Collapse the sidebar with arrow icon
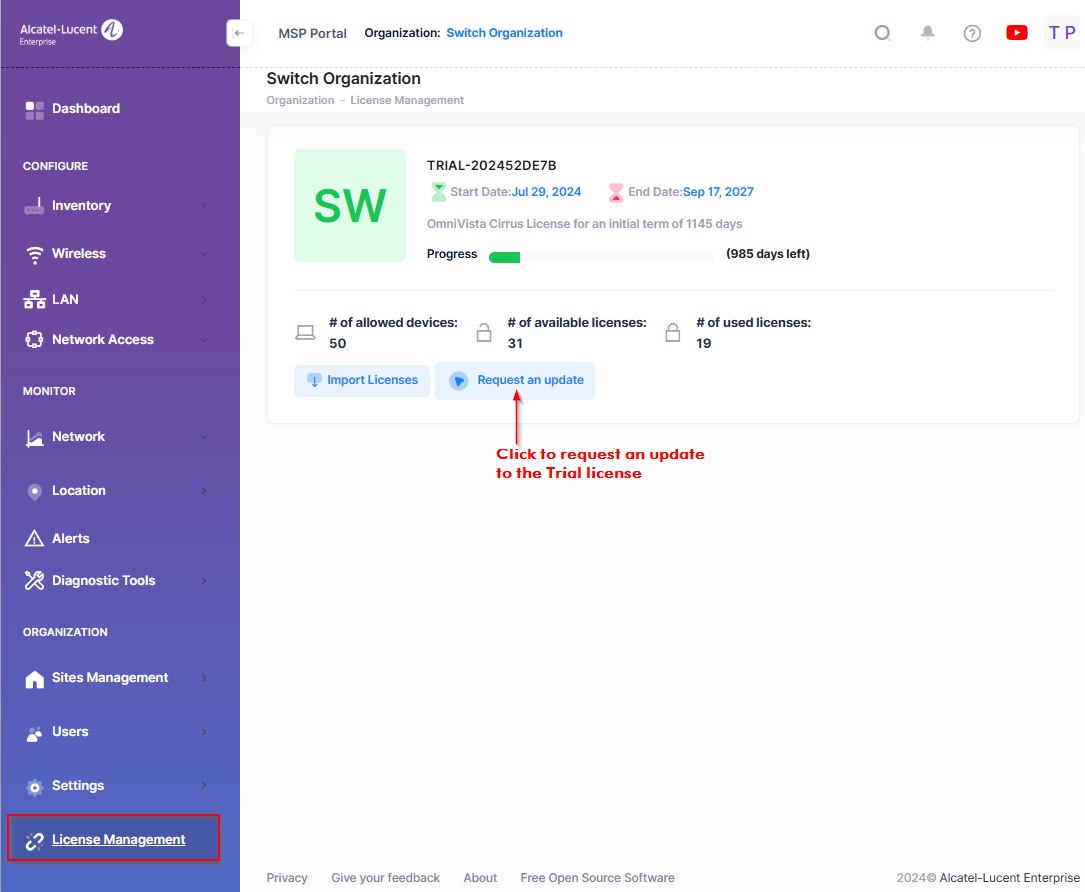Viewport: 1085px width, 892px height. pos(238,33)
